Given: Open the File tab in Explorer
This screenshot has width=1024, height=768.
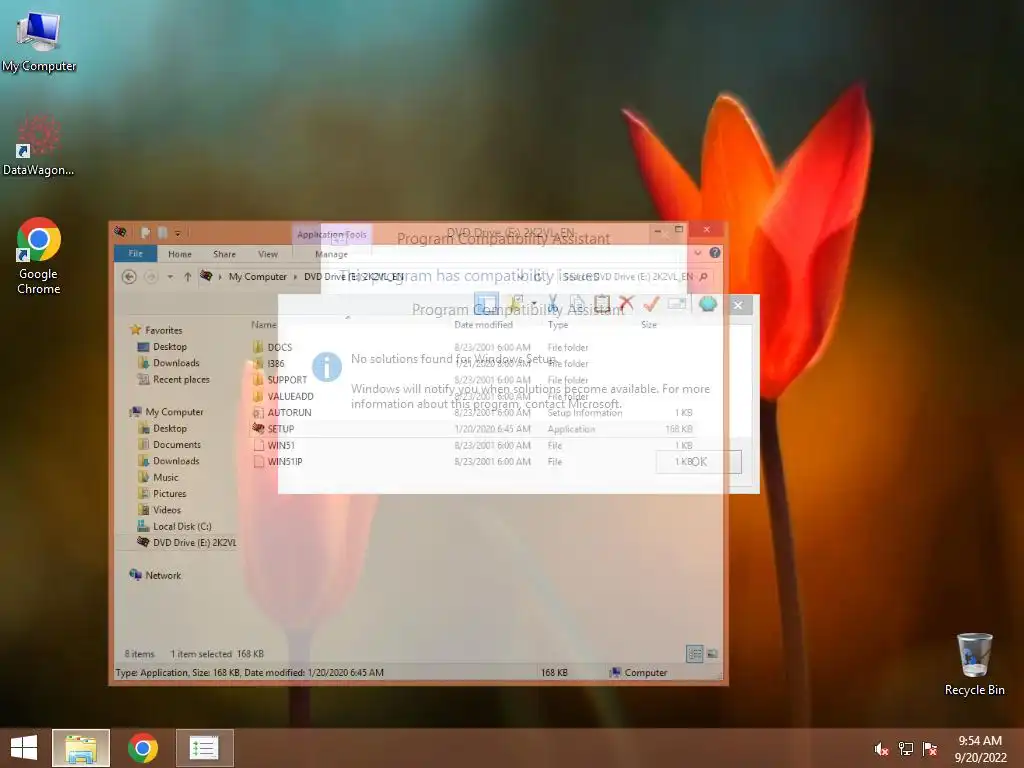Looking at the screenshot, I should [x=135, y=253].
